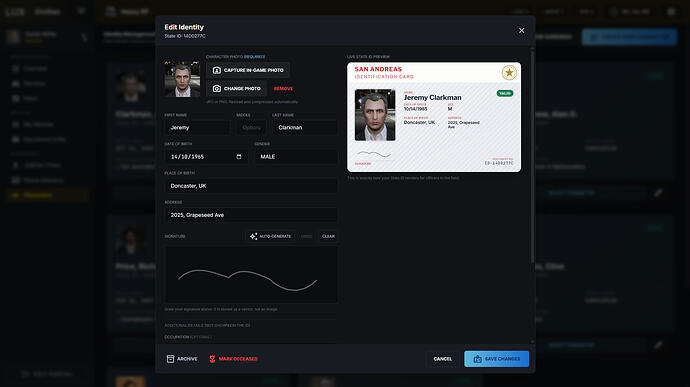The image size is (690, 387).
Task: Click the dialog's vertical scrollbar
Action: pyautogui.click(x=532, y=157)
